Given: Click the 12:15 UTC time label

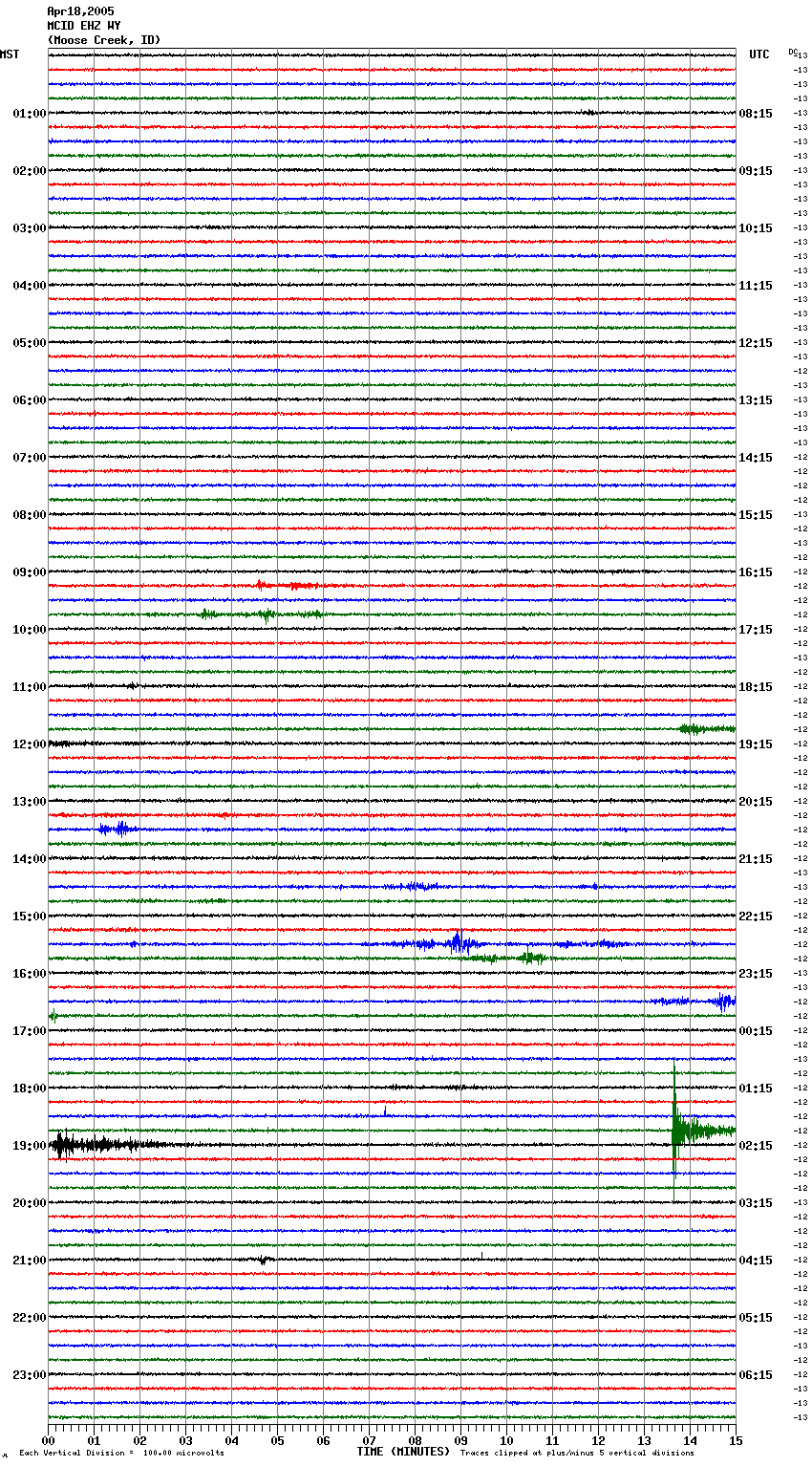Looking at the screenshot, I should pos(756,343).
